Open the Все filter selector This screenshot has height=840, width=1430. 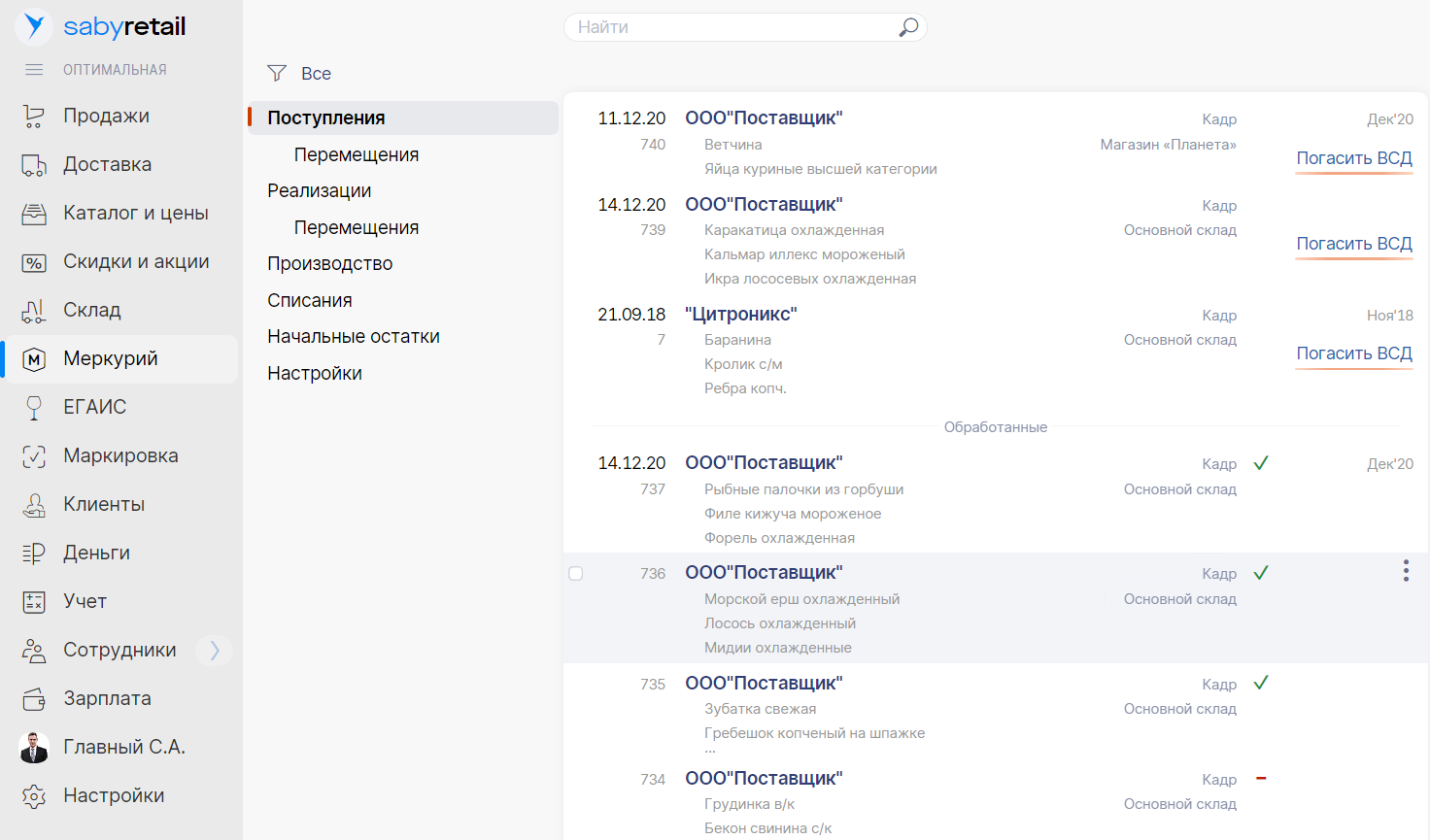(x=301, y=74)
